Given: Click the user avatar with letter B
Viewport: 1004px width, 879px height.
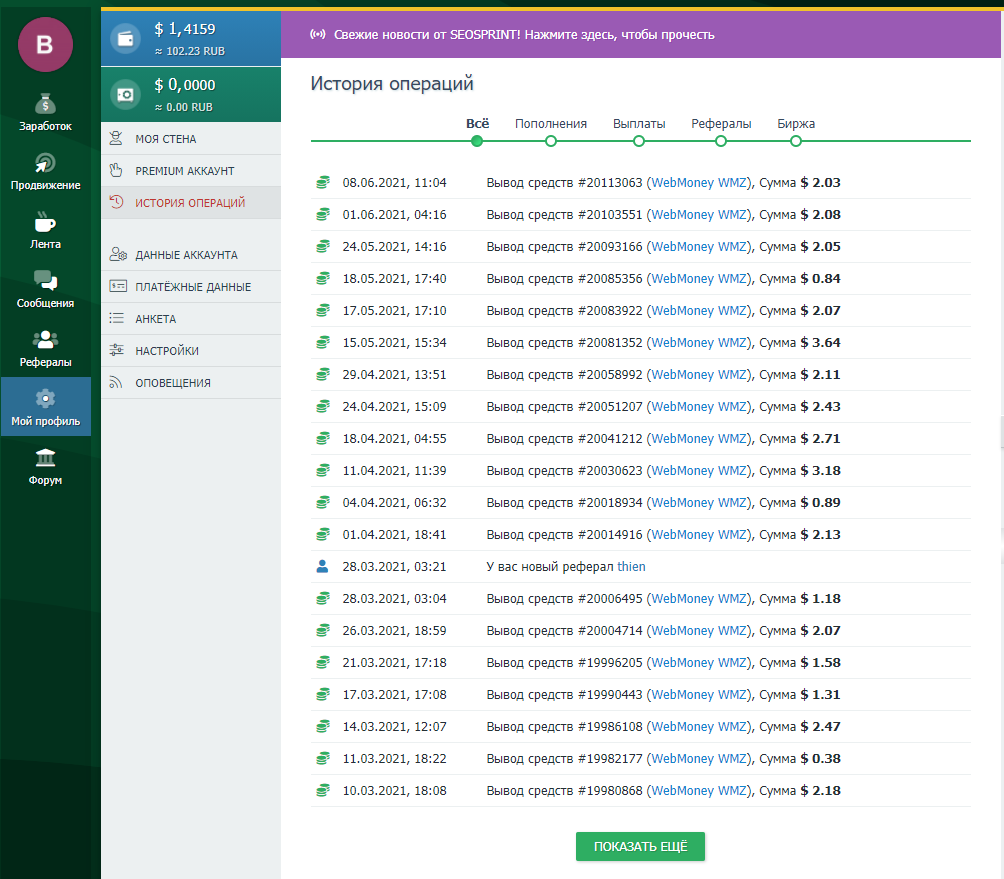Looking at the screenshot, I should 45,44.
